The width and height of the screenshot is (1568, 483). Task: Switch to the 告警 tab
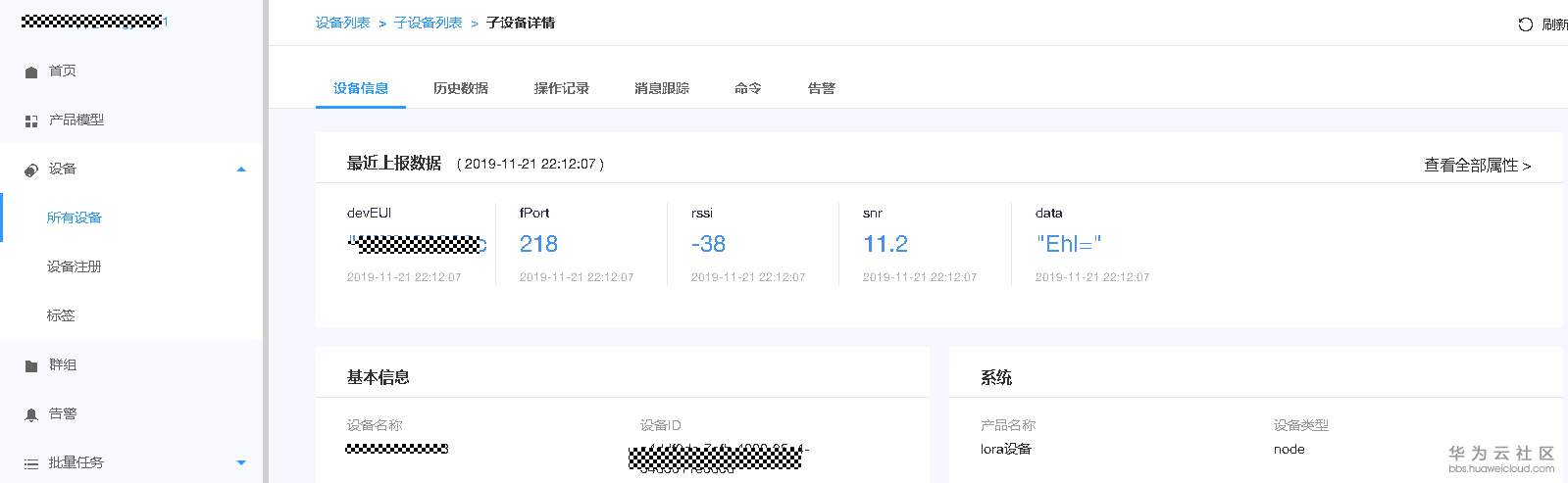822,88
